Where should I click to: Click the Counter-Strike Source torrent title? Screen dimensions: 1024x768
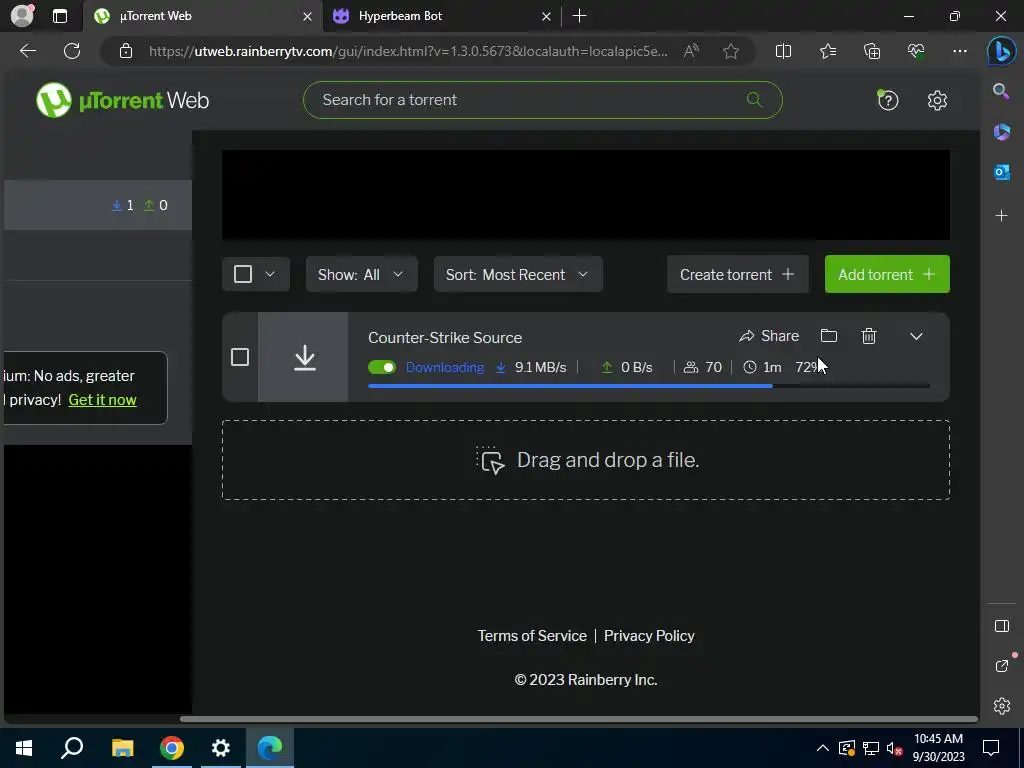point(445,338)
